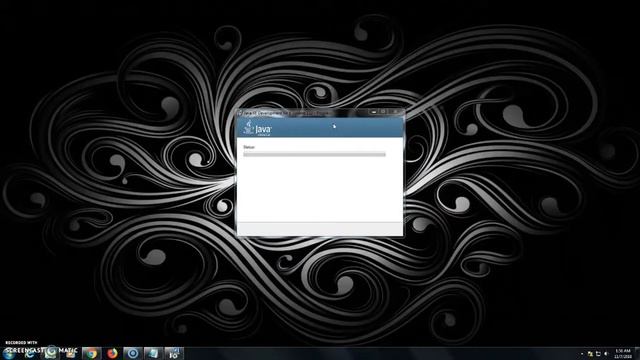The image size is (640, 360).
Task: Open the volume speaker tray icon
Action: click(606, 353)
